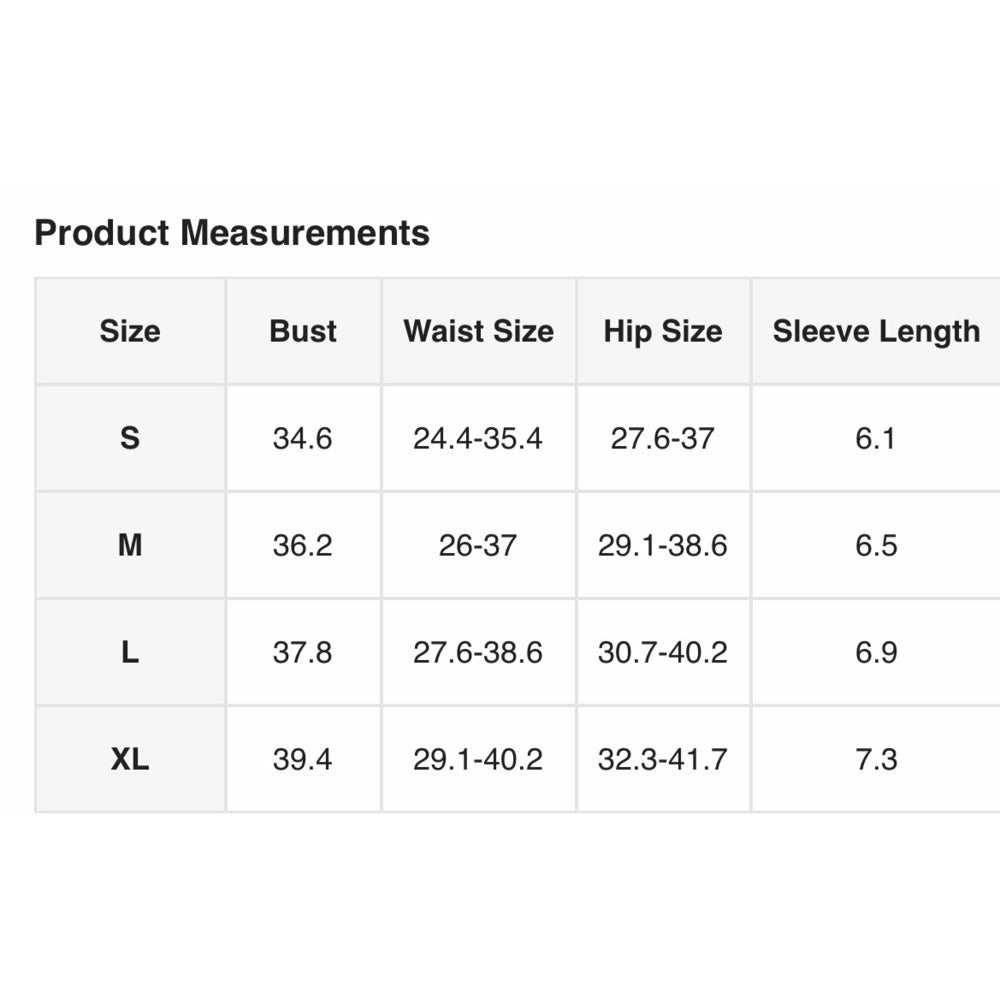
Task: Select the Size column header
Action: click(130, 331)
